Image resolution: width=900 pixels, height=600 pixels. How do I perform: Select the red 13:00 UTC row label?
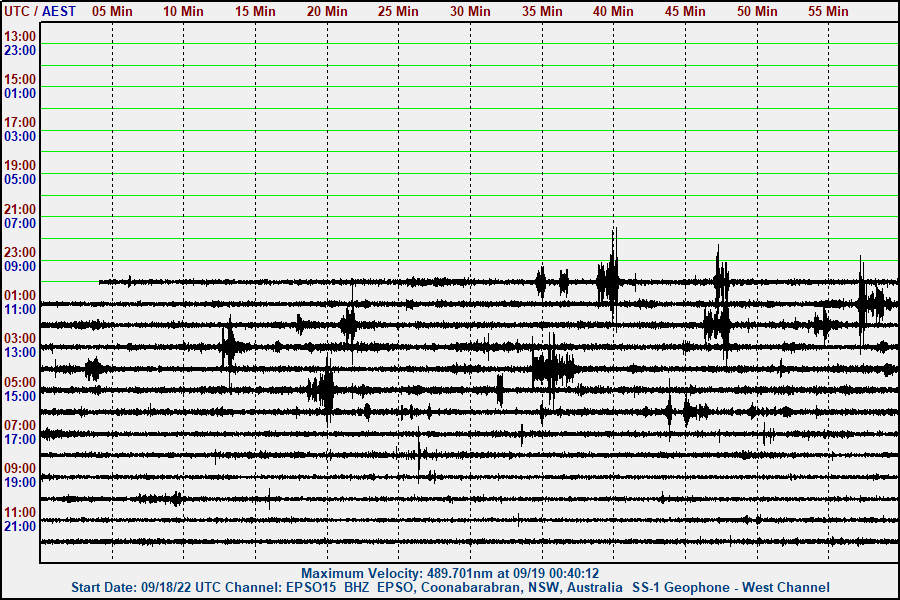(20, 36)
